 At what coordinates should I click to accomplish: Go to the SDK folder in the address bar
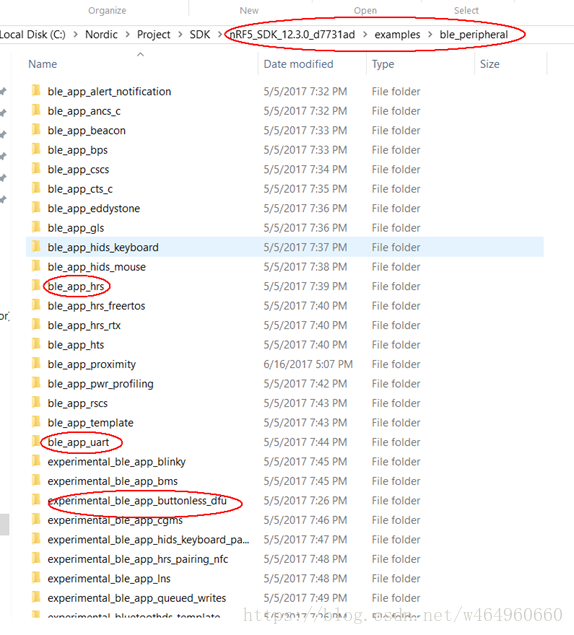point(200,35)
